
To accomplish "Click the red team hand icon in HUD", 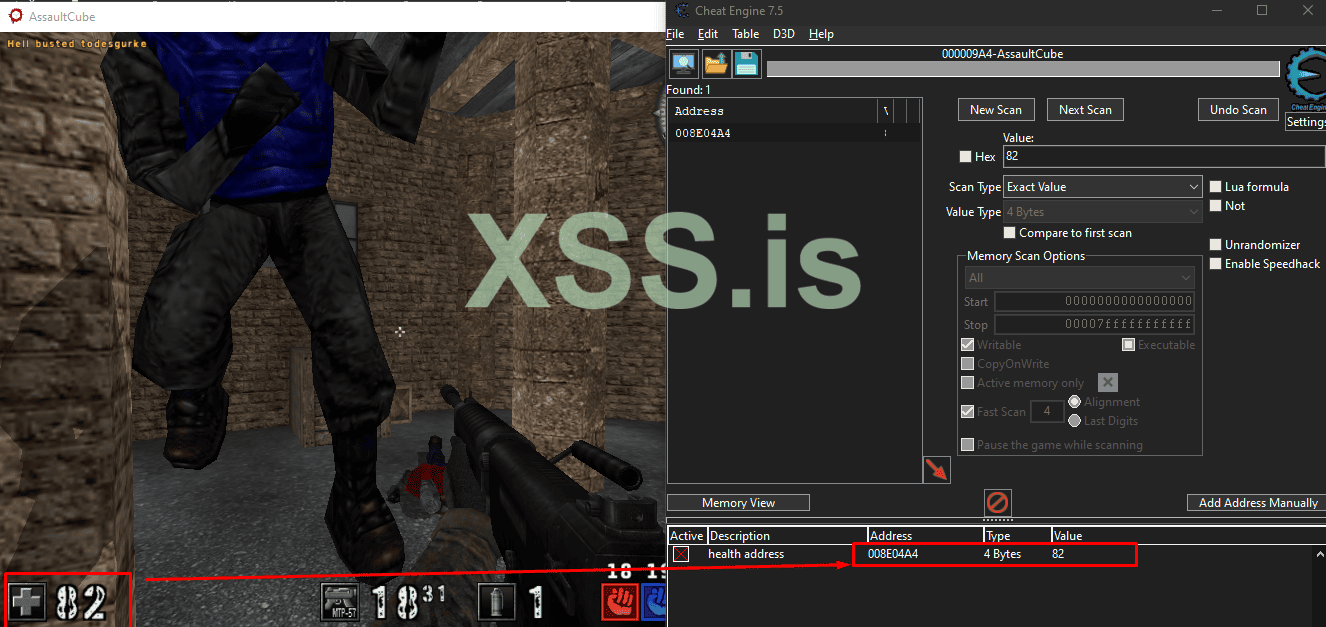I will pyautogui.click(x=619, y=603).
